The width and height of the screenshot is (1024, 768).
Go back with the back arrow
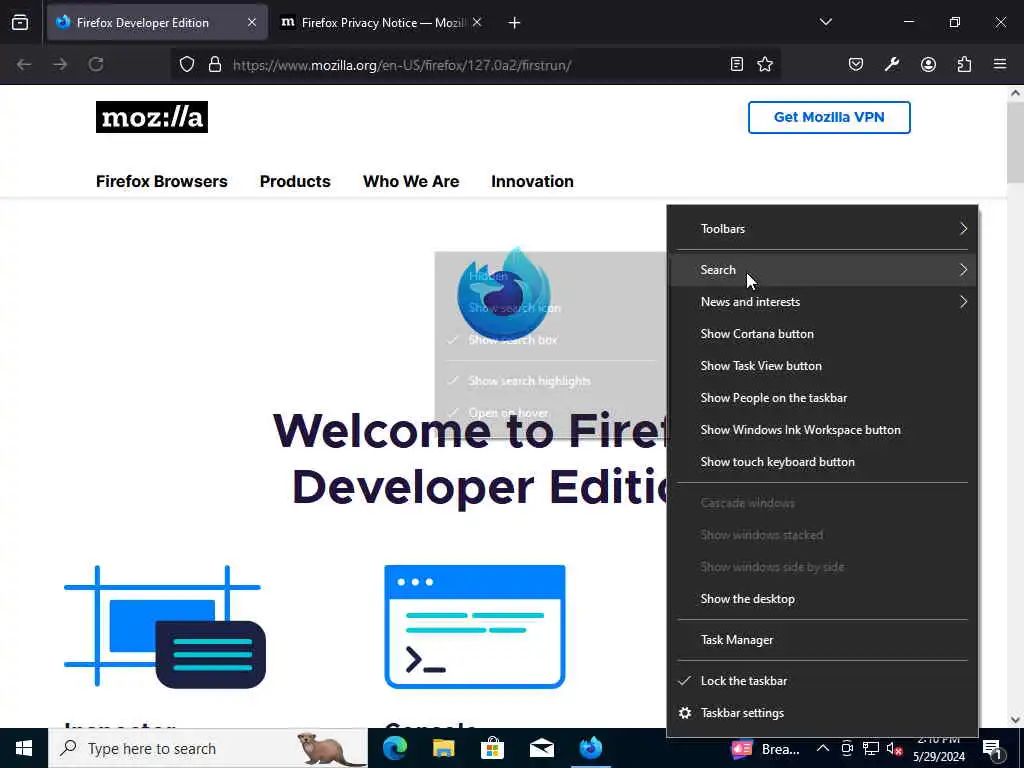click(x=24, y=65)
